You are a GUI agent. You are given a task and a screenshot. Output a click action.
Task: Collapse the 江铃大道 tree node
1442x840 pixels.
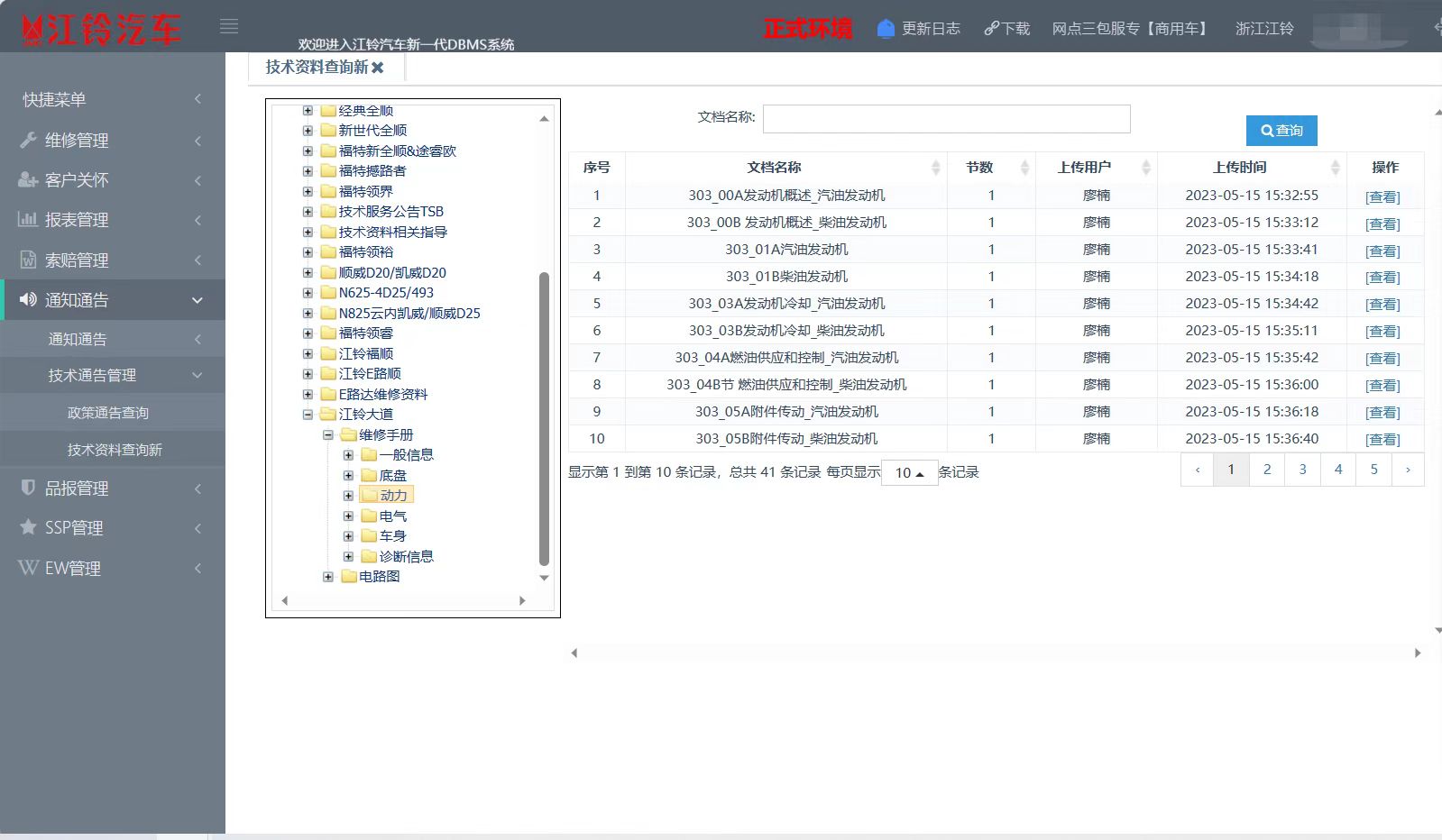308,415
